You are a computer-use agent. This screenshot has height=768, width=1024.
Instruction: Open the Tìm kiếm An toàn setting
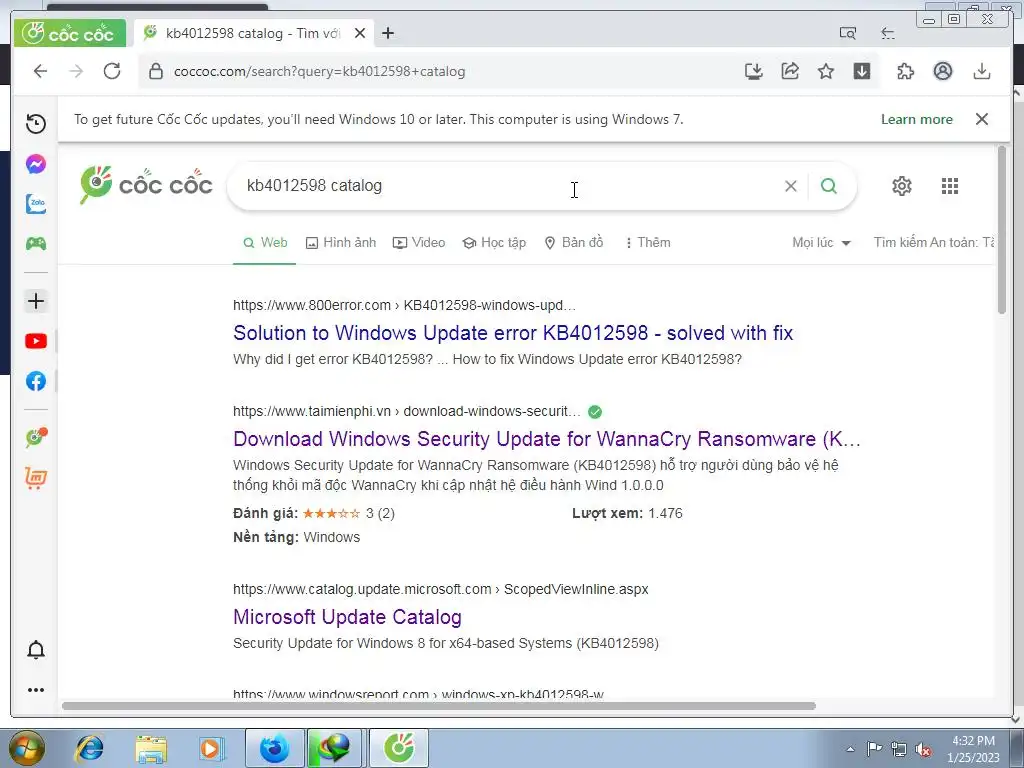[934, 243]
